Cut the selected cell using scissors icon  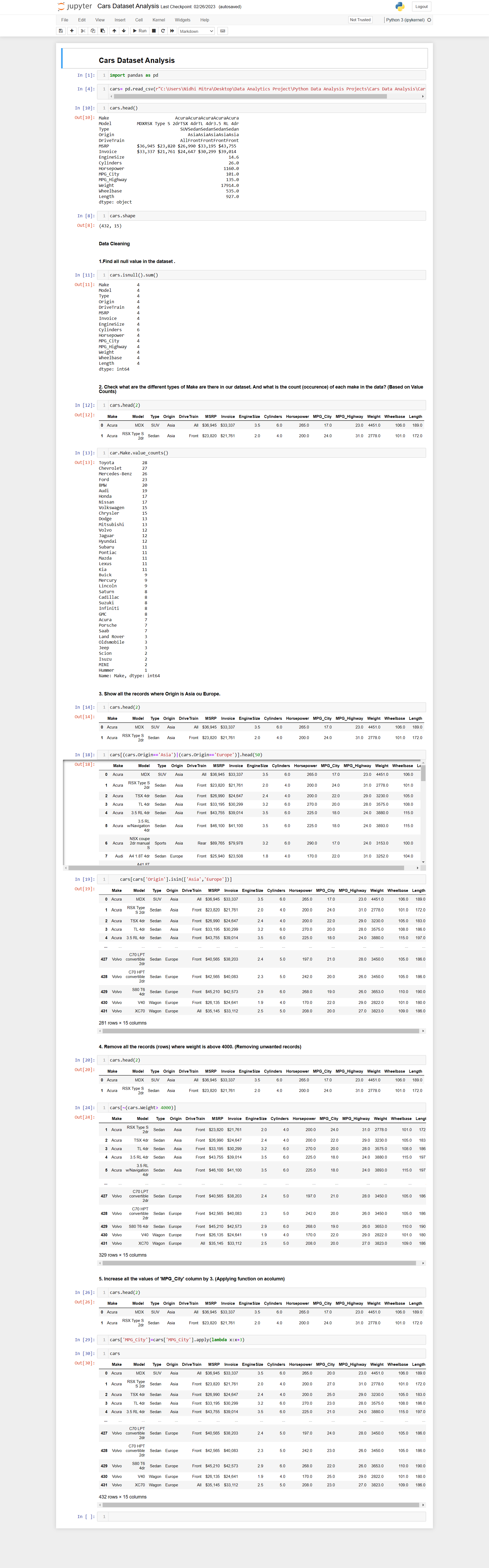click(x=83, y=31)
